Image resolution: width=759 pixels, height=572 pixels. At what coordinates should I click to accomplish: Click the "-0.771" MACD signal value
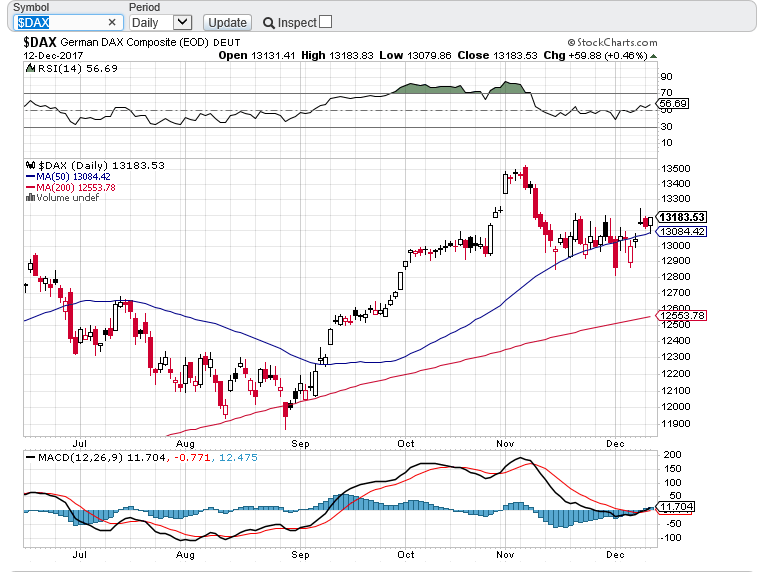point(192,458)
